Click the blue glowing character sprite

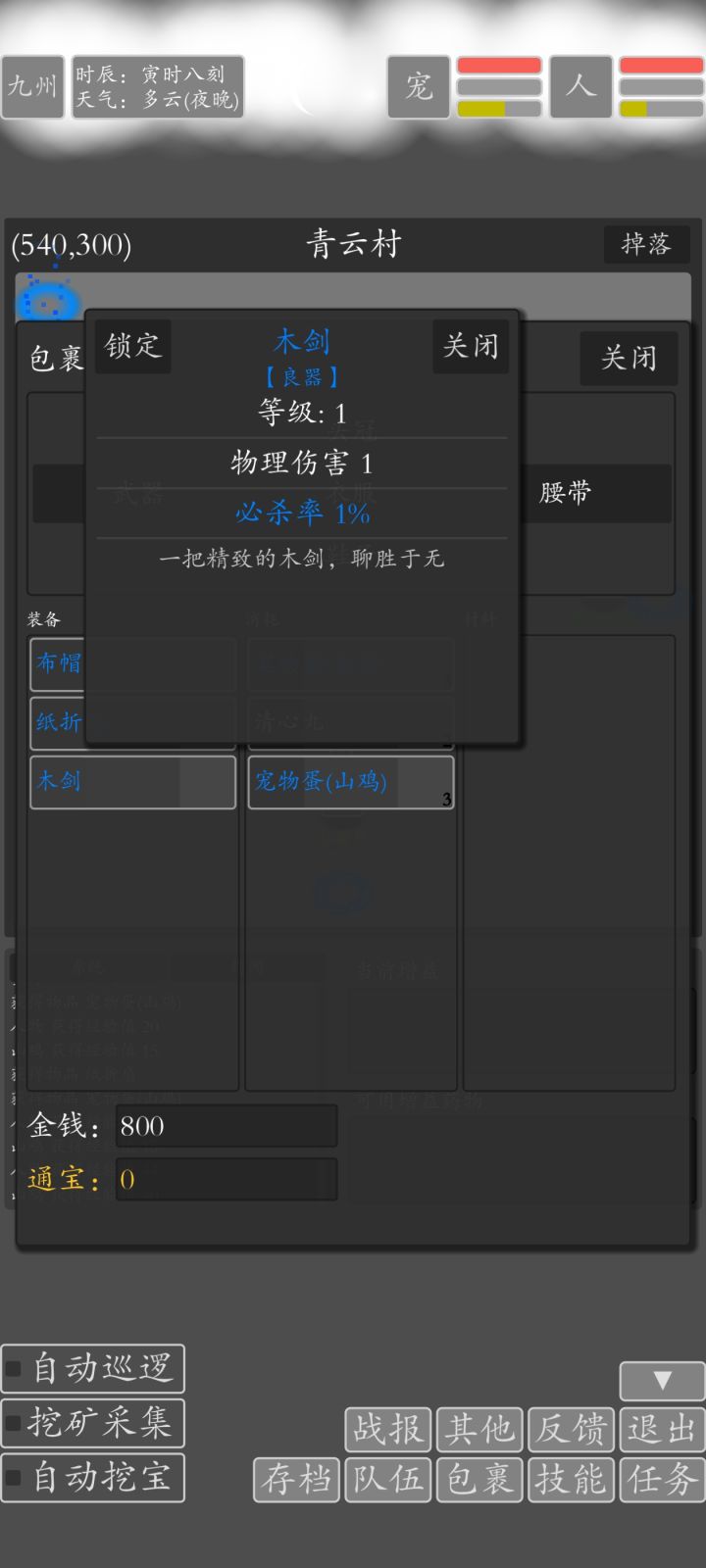pos(47,299)
